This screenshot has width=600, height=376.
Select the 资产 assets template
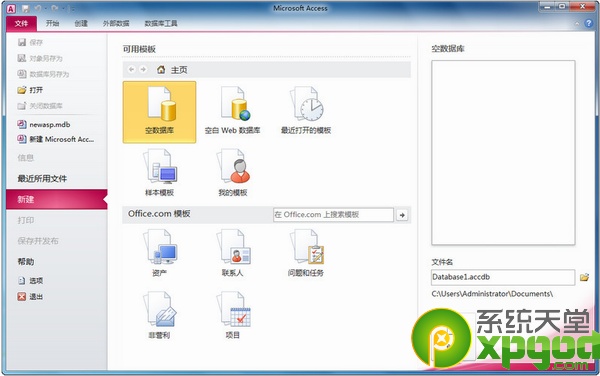coord(159,252)
